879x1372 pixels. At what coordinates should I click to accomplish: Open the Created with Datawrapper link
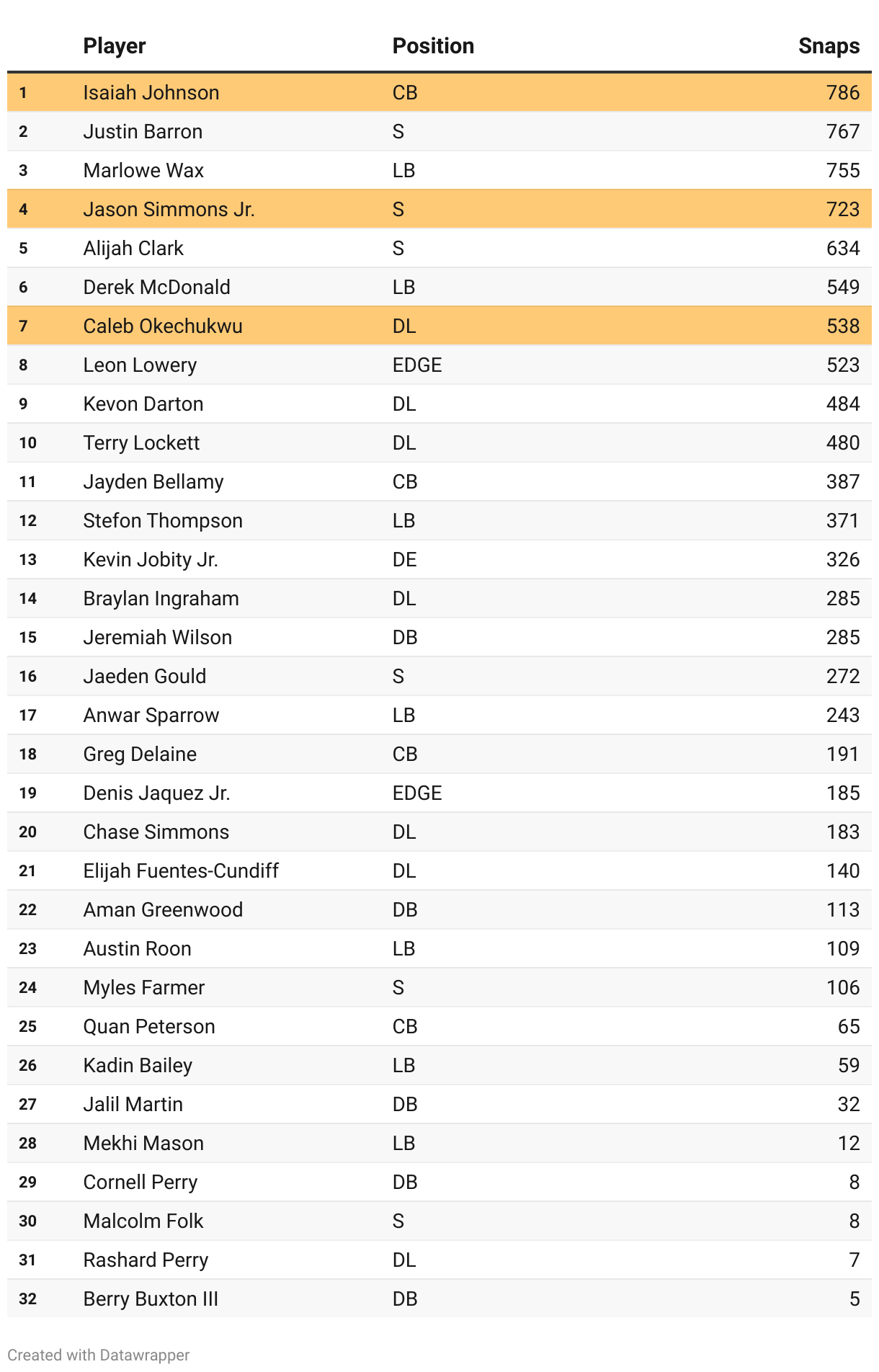pos(99,1355)
